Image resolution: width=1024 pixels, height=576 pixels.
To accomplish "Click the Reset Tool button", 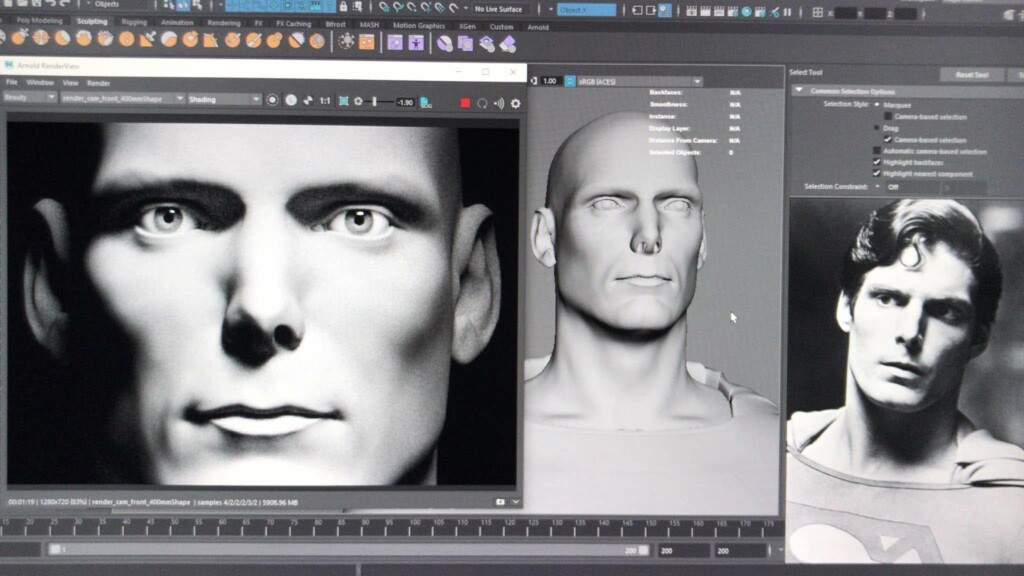I will click(x=972, y=75).
